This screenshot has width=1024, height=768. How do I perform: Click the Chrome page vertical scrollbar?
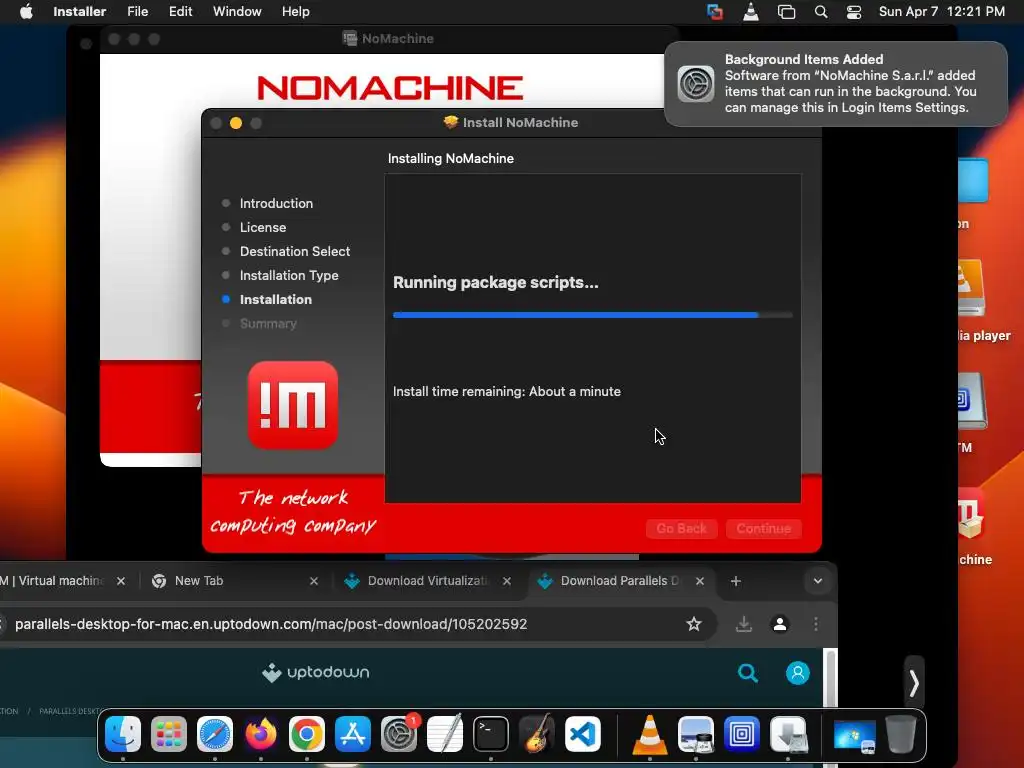click(x=830, y=678)
